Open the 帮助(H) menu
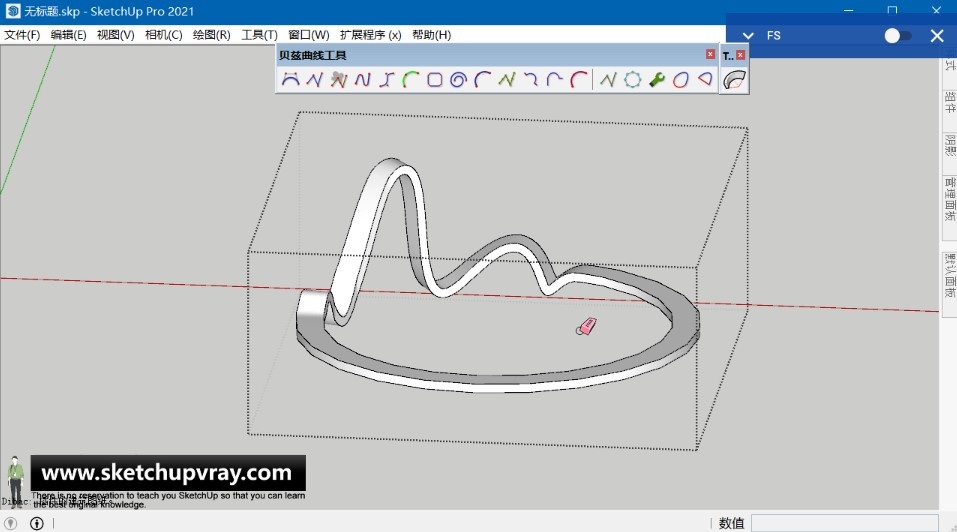The image size is (957, 532). coord(432,35)
